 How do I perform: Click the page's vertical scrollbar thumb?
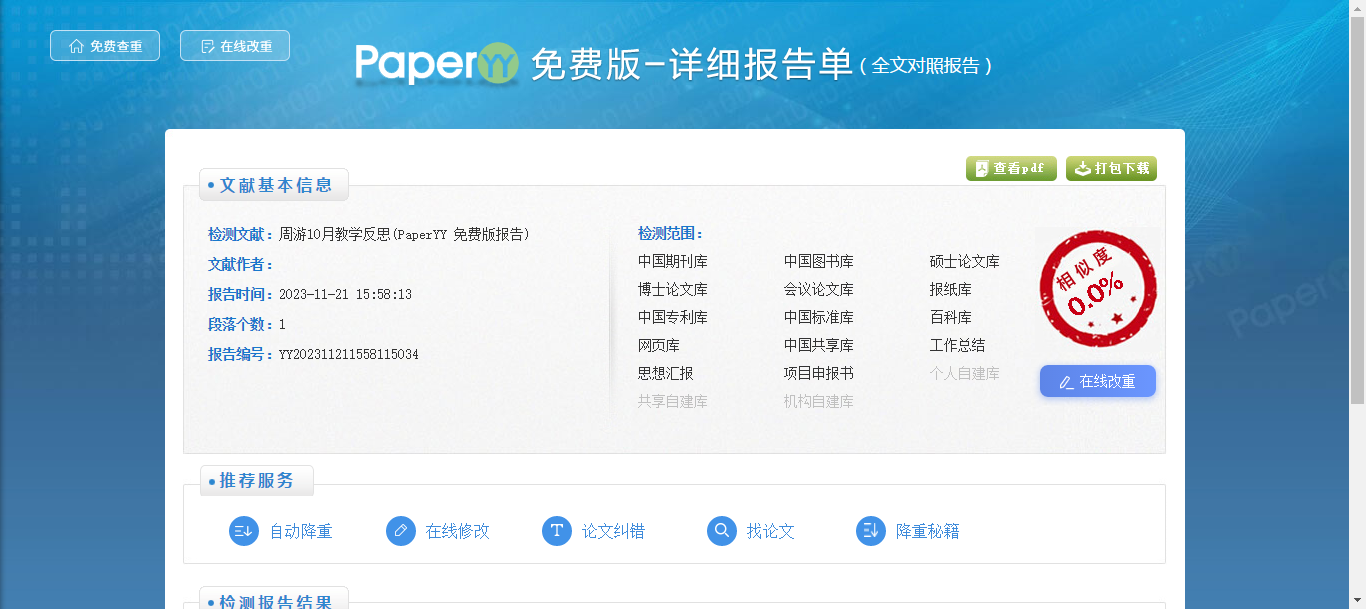pyautogui.click(x=1358, y=210)
